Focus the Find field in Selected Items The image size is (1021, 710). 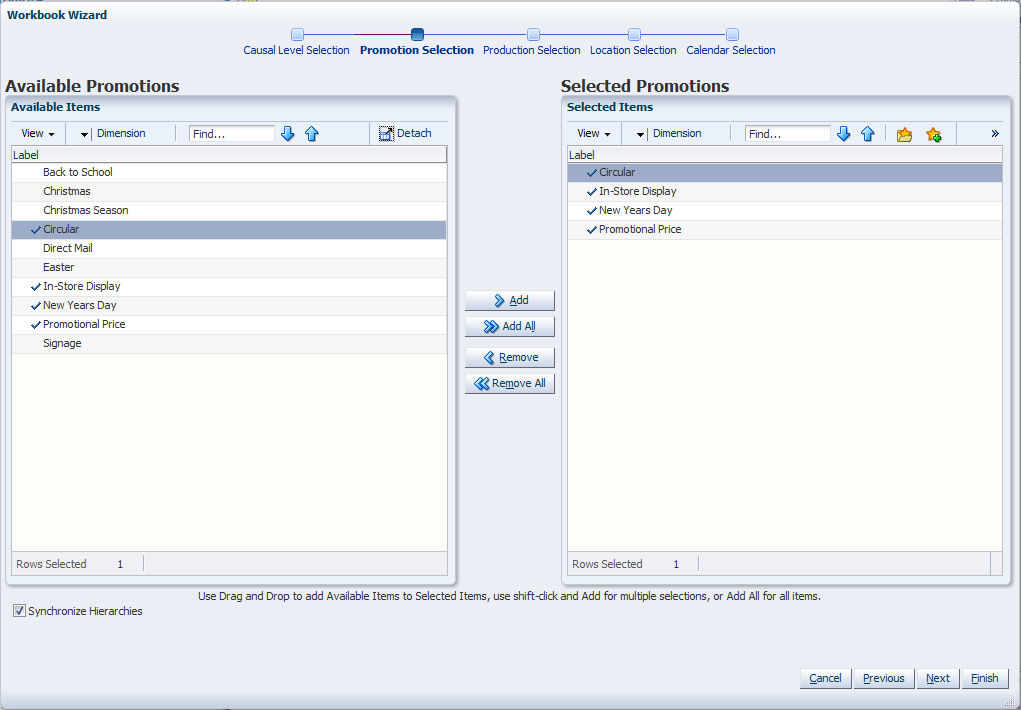pyautogui.click(x=788, y=134)
